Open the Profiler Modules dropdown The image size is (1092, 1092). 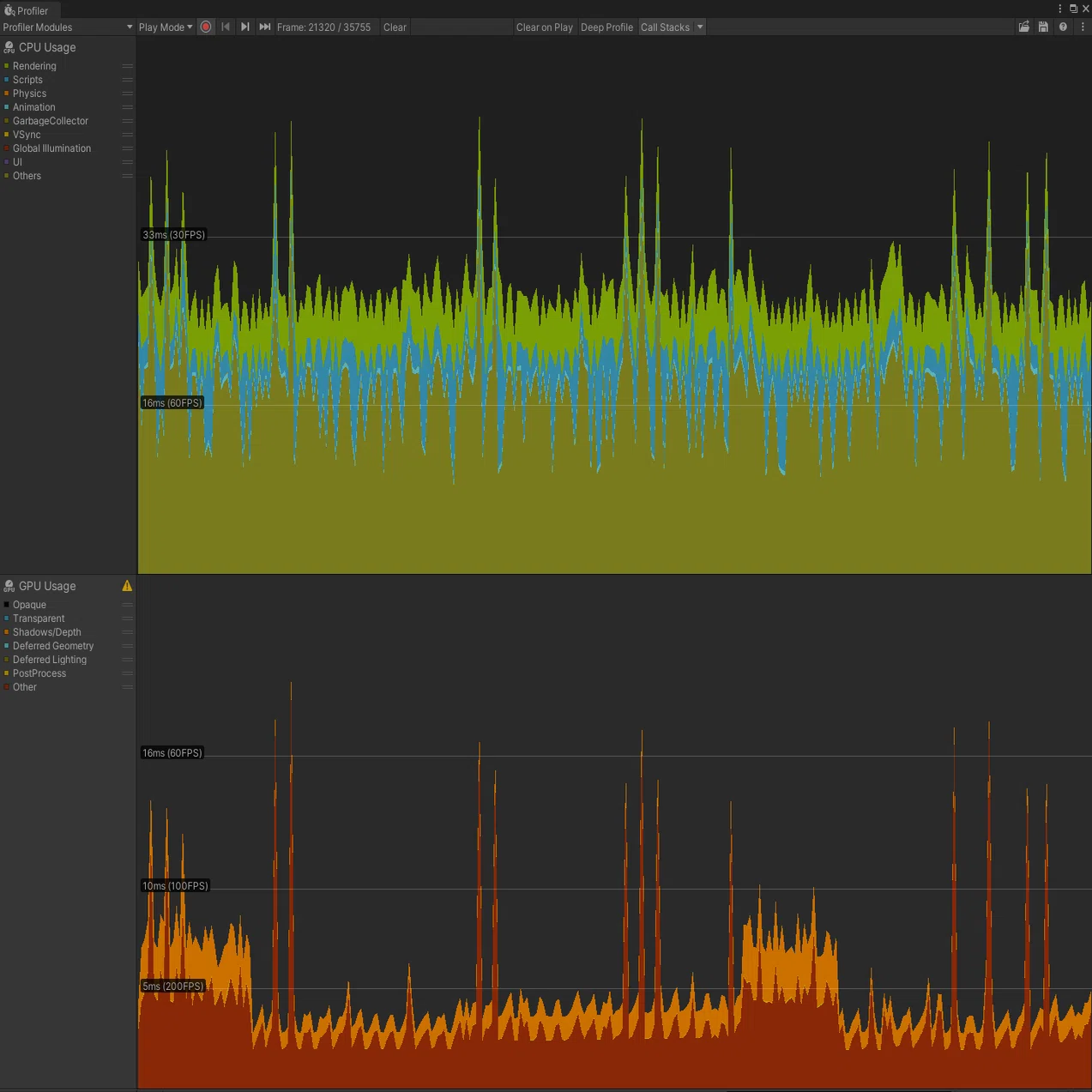(68, 27)
